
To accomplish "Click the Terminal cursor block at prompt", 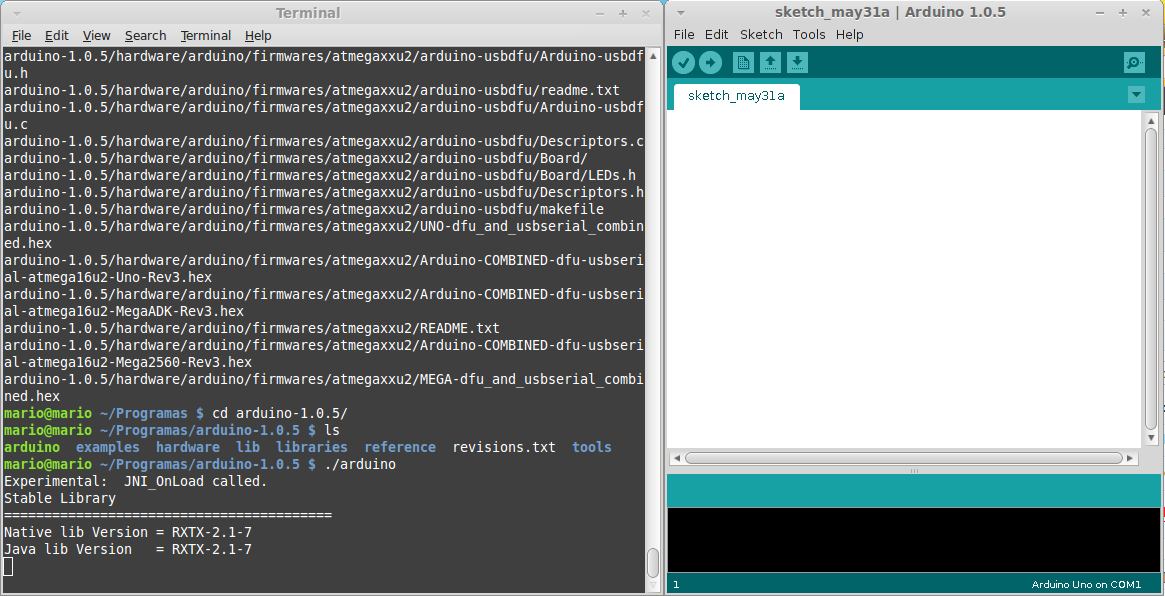I will point(8,567).
